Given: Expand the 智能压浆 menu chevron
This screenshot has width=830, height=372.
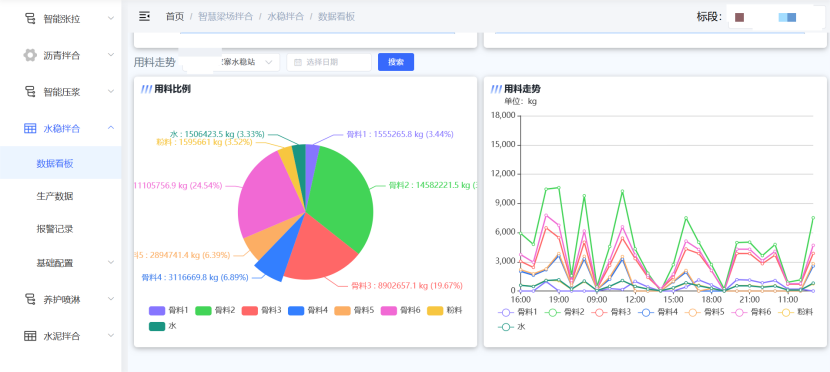Looking at the screenshot, I should tap(111, 92).
